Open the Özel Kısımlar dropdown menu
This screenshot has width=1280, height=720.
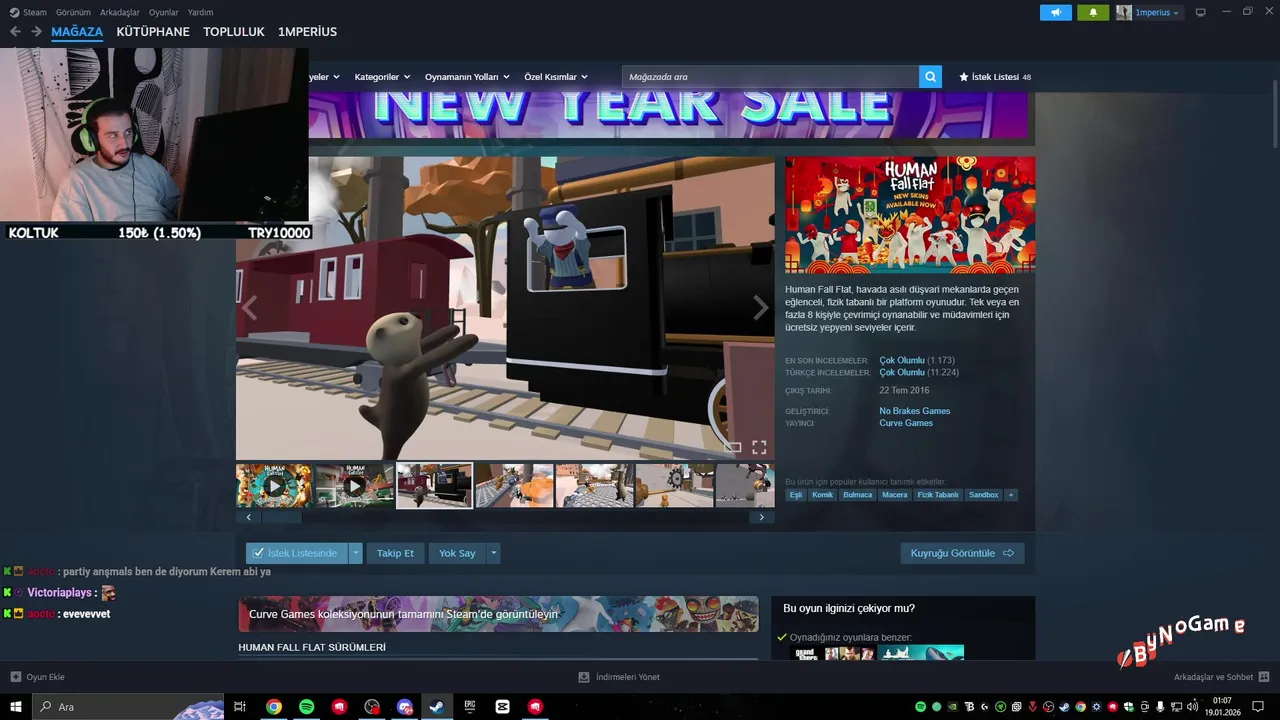pyautogui.click(x=556, y=77)
